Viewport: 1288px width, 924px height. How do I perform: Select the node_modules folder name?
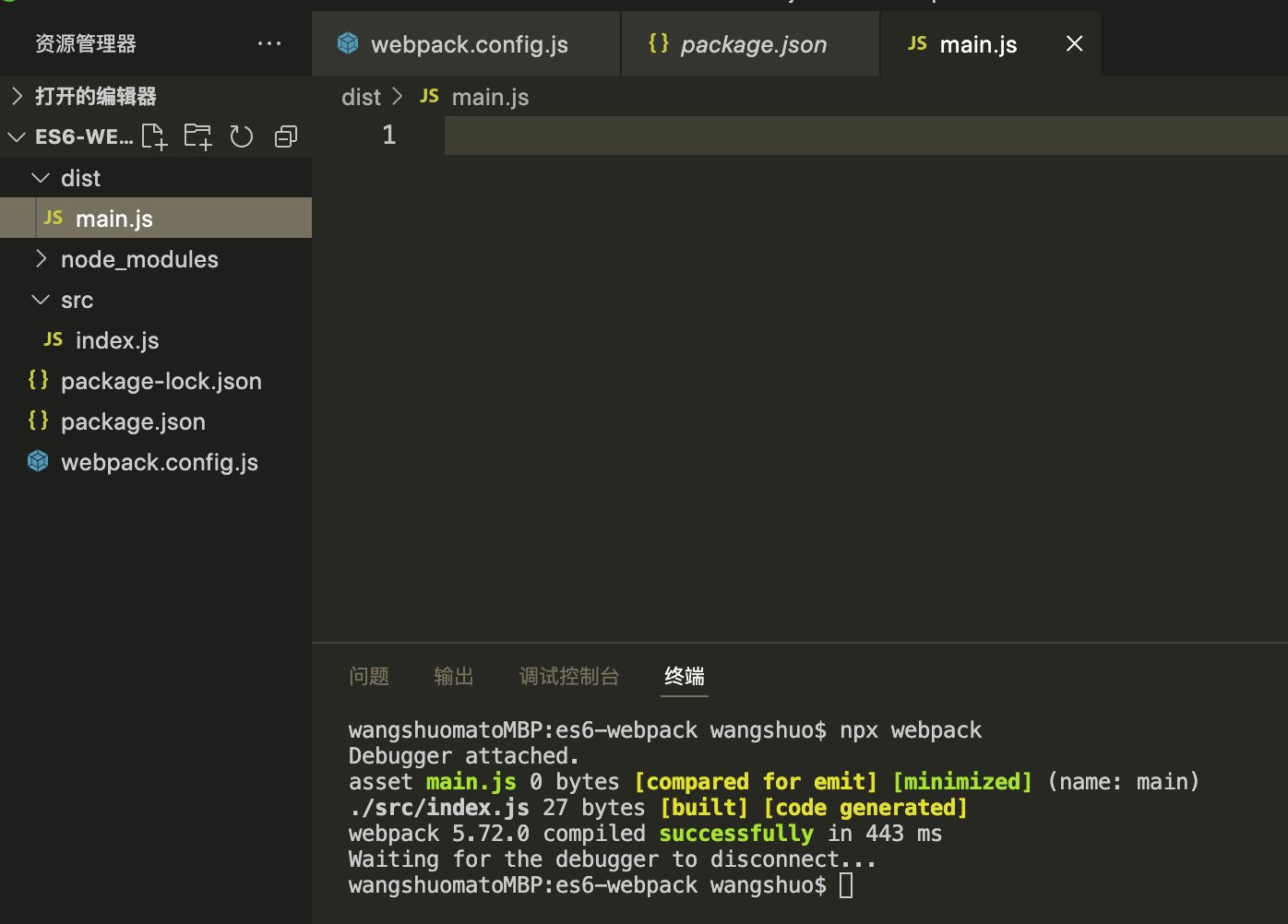[139, 259]
